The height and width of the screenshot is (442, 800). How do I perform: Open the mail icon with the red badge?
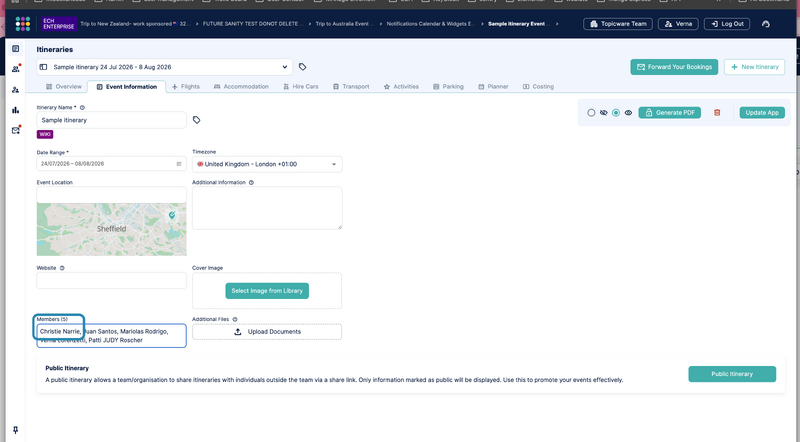[x=16, y=130]
